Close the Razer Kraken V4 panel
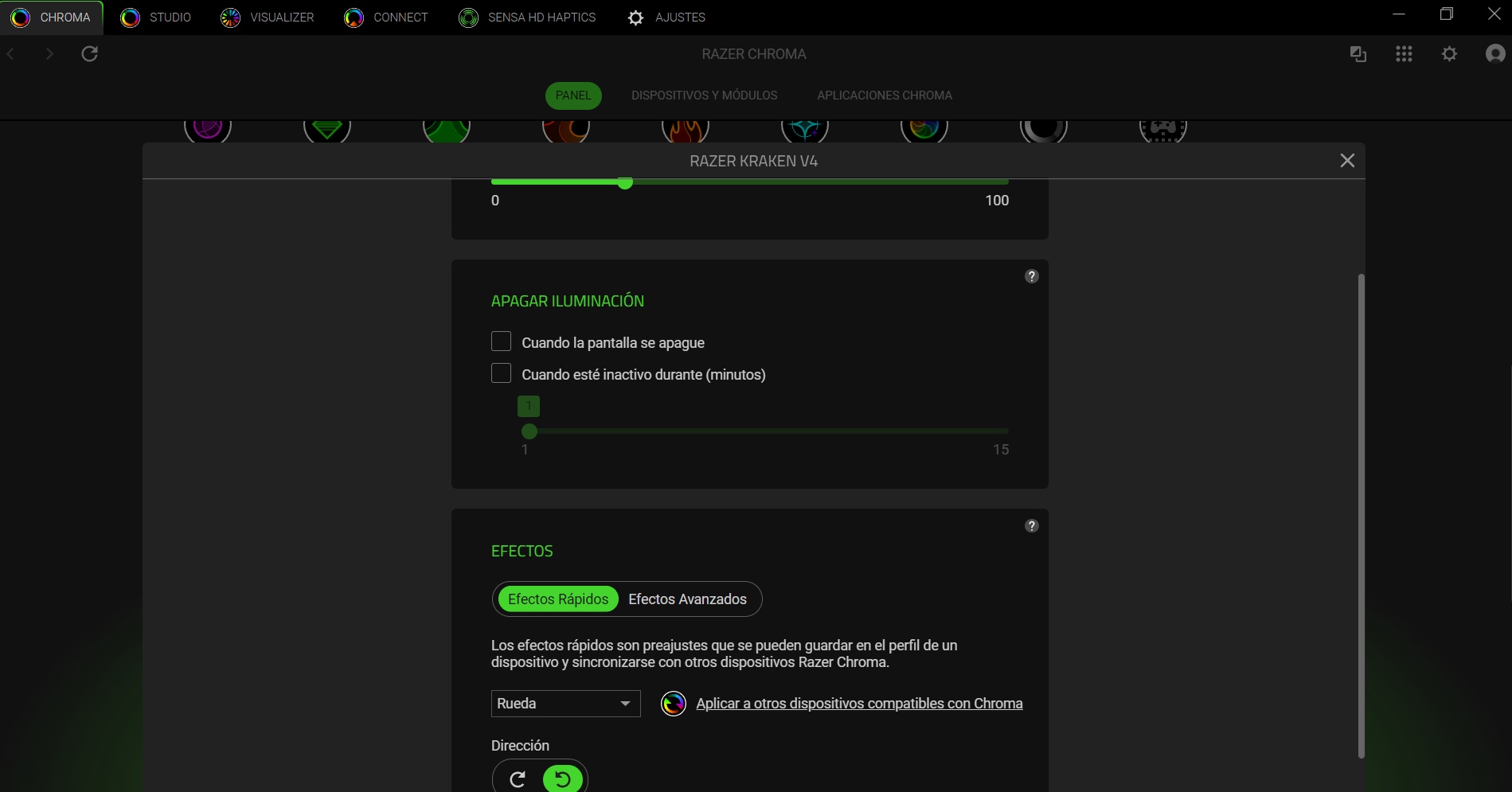 1346,161
